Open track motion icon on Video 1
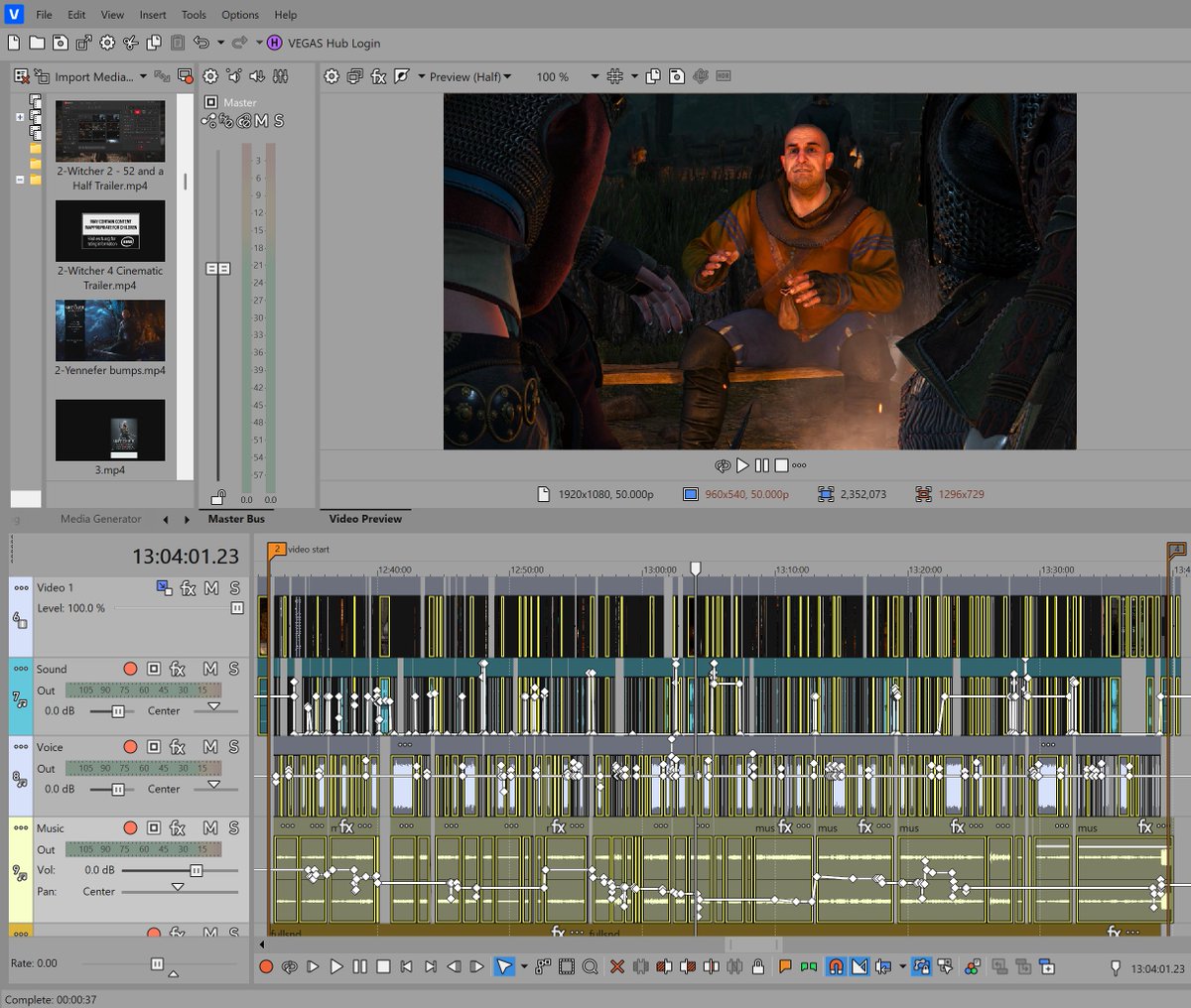 164,588
